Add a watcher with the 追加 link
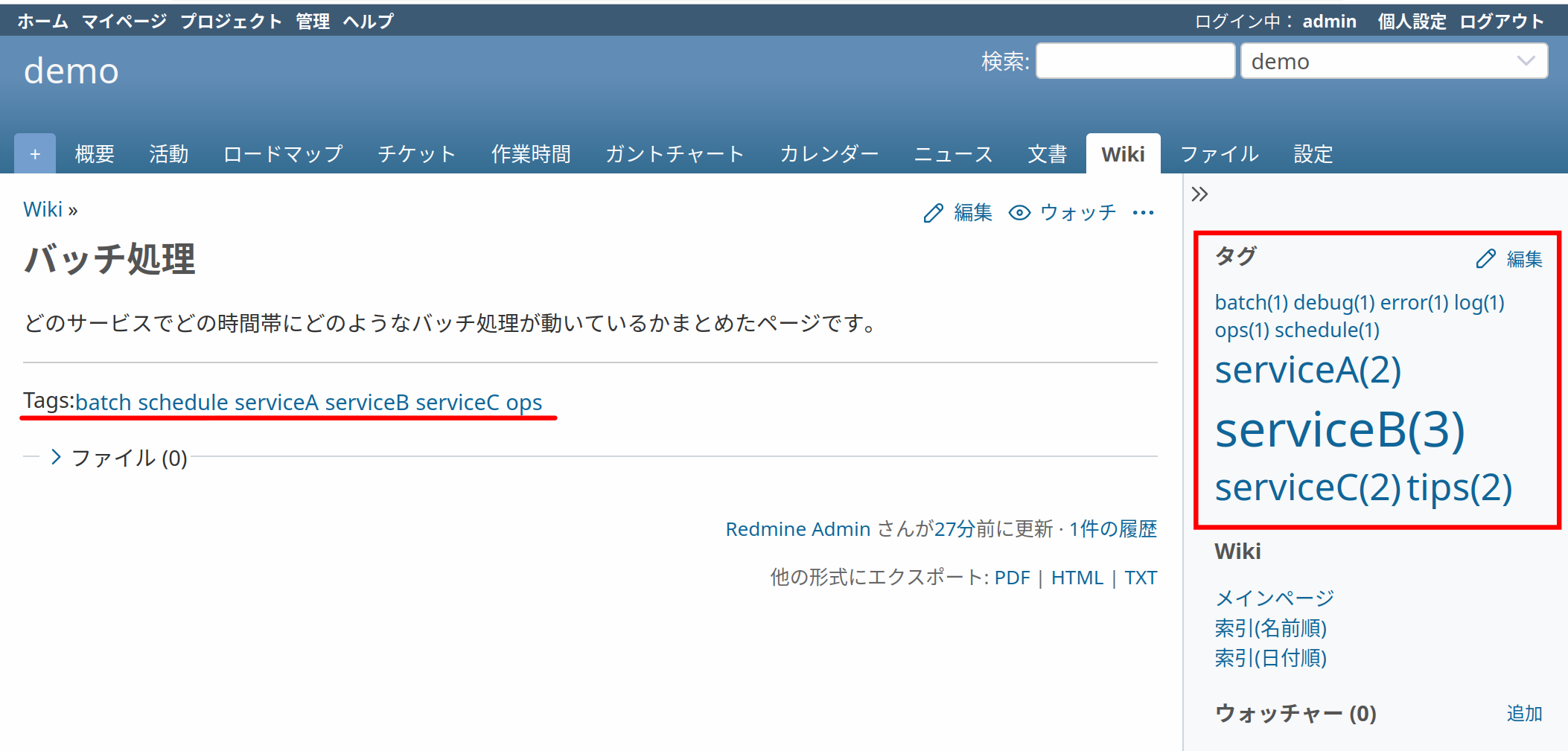The width and height of the screenshot is (1568, 751). 1524,714
